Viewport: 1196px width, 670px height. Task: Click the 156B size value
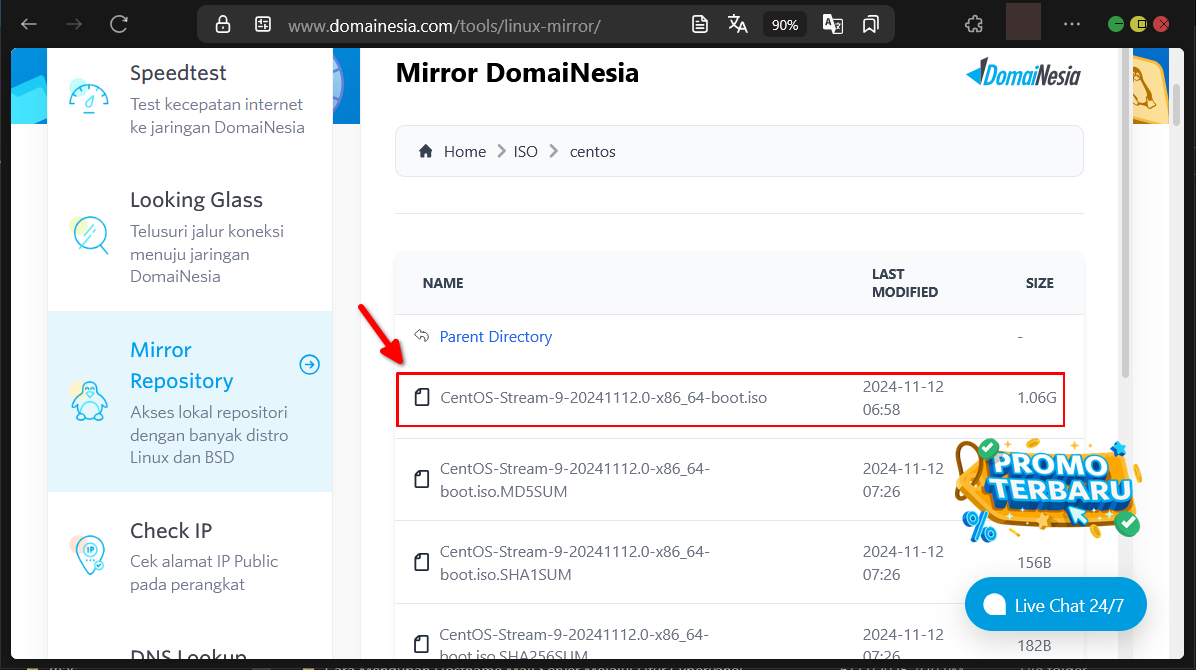(1034, 562)
